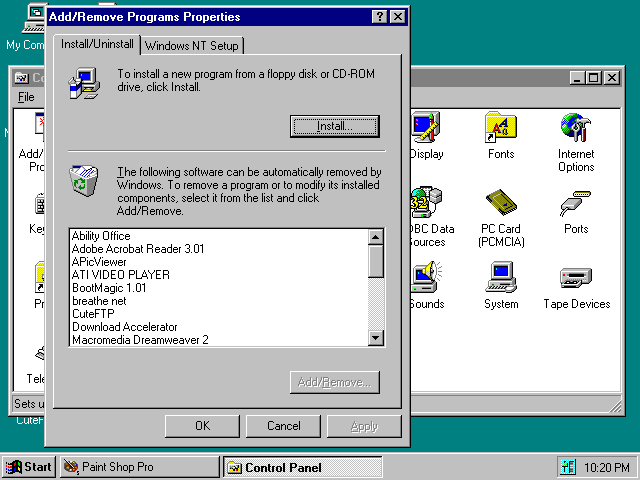Screen dimensions: 640x480
Task: Switch to Paint Shop Pro on taskbar
Action: point(140,467)
